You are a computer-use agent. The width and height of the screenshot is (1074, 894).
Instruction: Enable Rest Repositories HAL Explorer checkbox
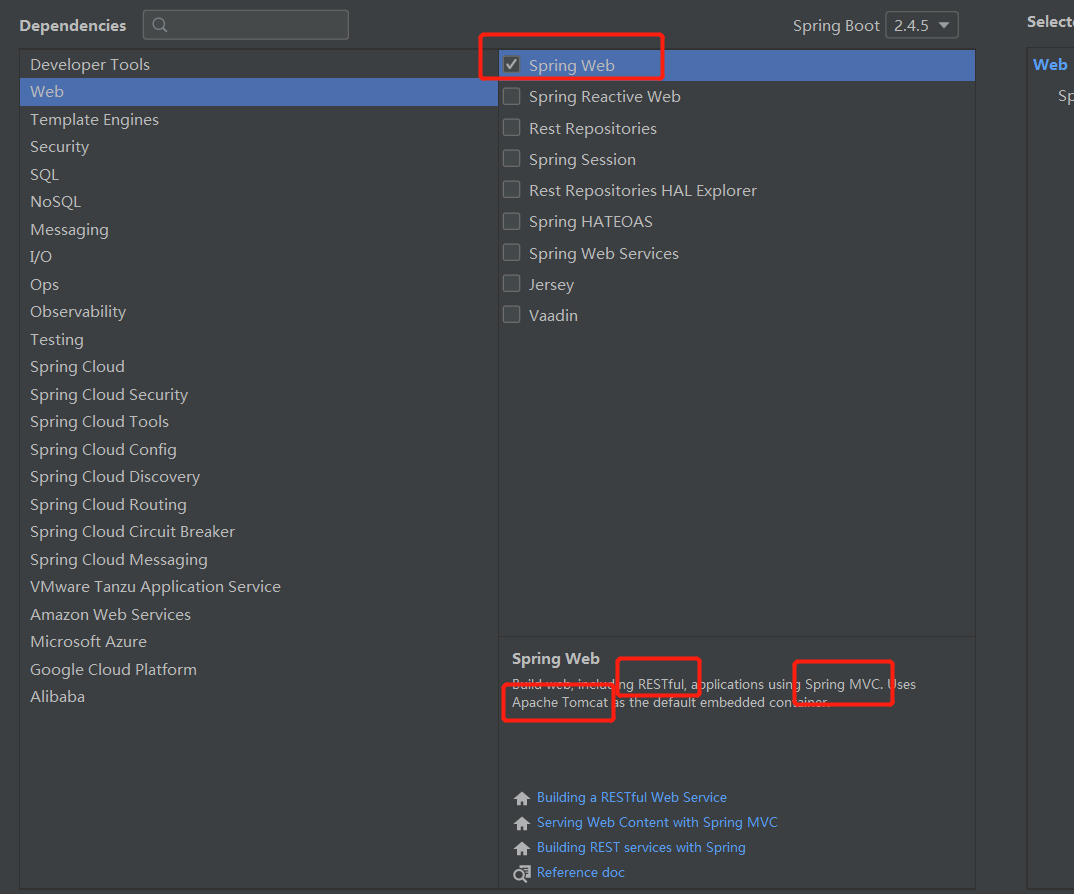click(x=512, y=189)
